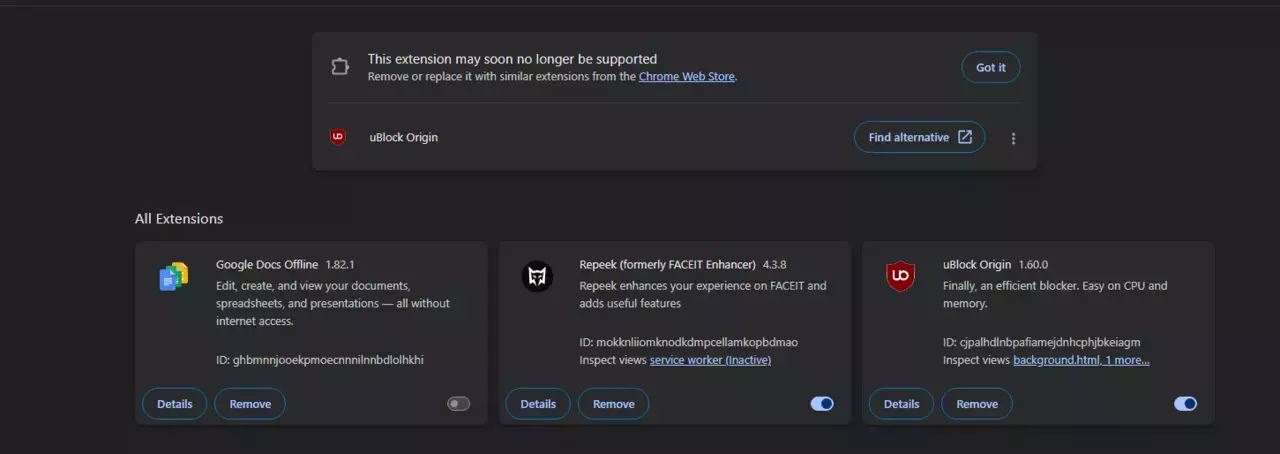
Task: Click the Repeek cat logo icon
Action: 537,276
